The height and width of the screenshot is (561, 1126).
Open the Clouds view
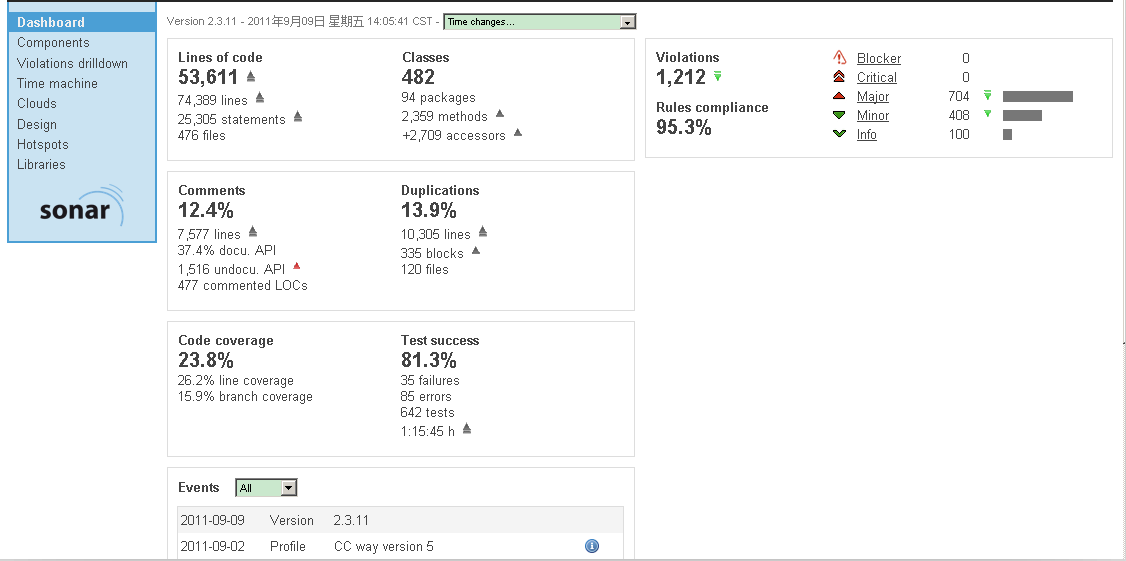[37, 103]
